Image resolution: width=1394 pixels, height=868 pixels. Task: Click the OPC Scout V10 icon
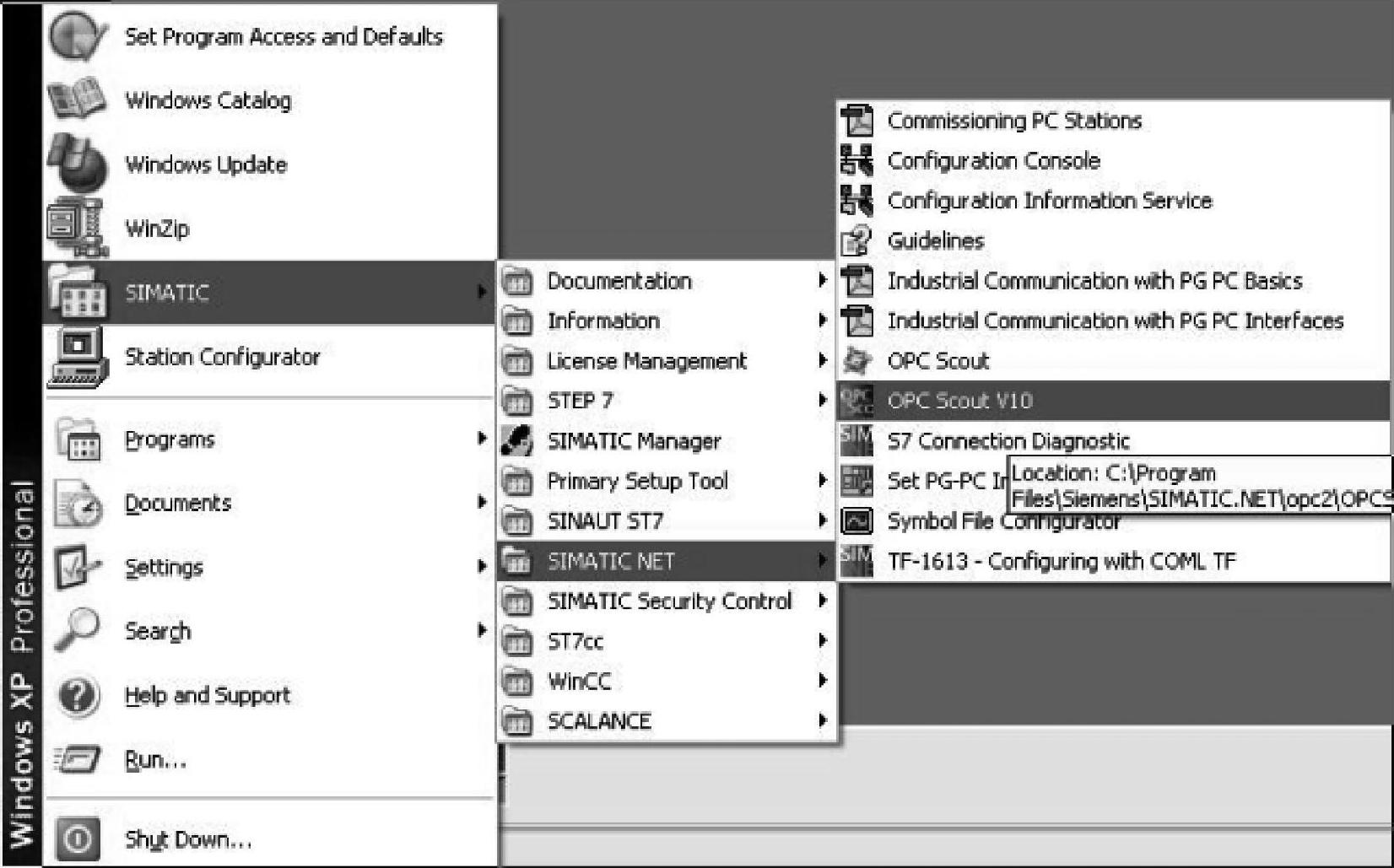click(857, 401)
